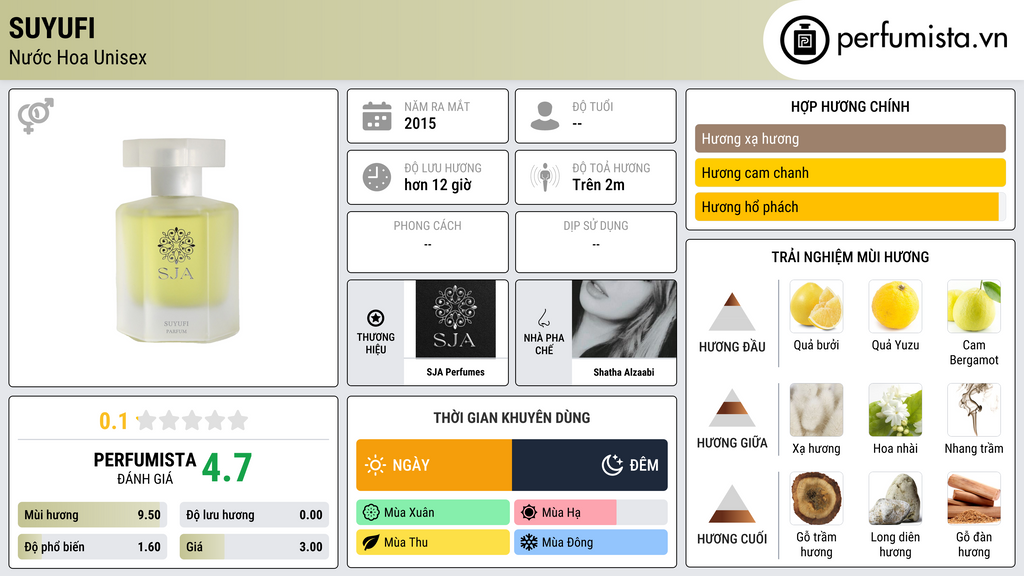Click the Hợp hương chính heading
The width and height of the screenshot is (1024, 576).
[x=850, y=106]
